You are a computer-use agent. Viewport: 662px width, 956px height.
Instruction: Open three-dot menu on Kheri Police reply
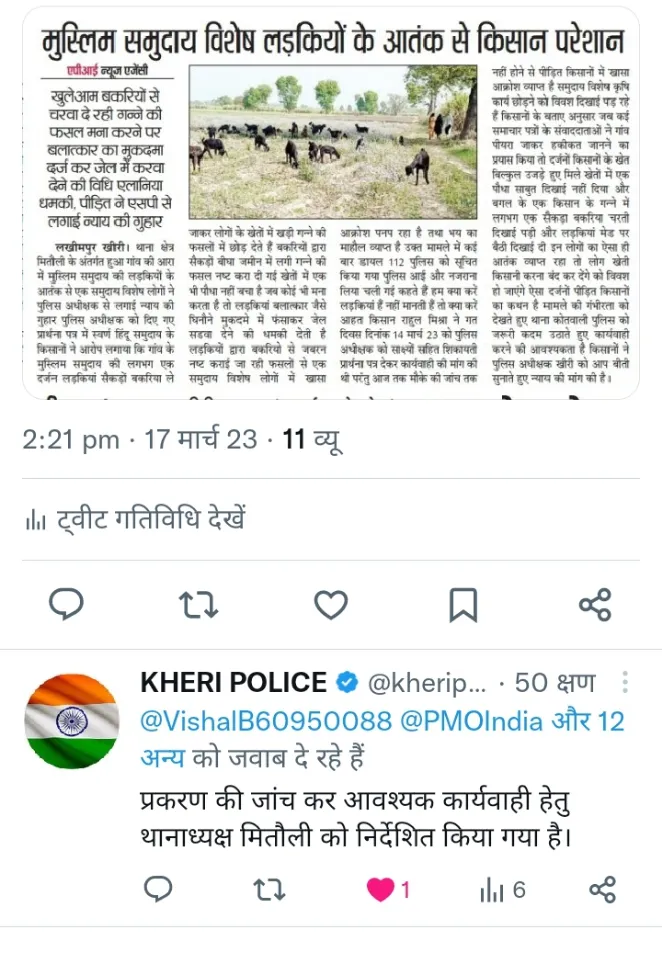pyautogui.click(x=625, y=682)
